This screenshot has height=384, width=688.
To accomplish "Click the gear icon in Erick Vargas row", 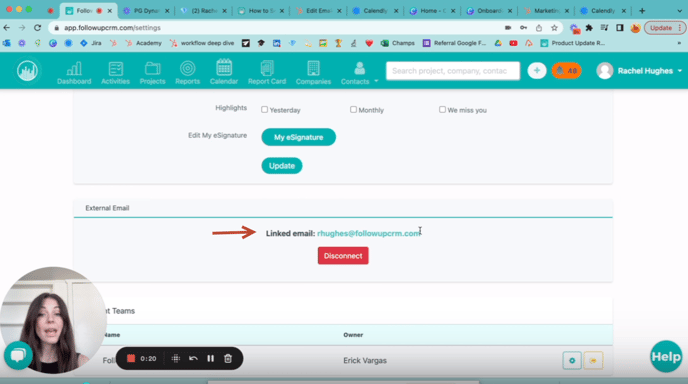I will click(572, 360).
